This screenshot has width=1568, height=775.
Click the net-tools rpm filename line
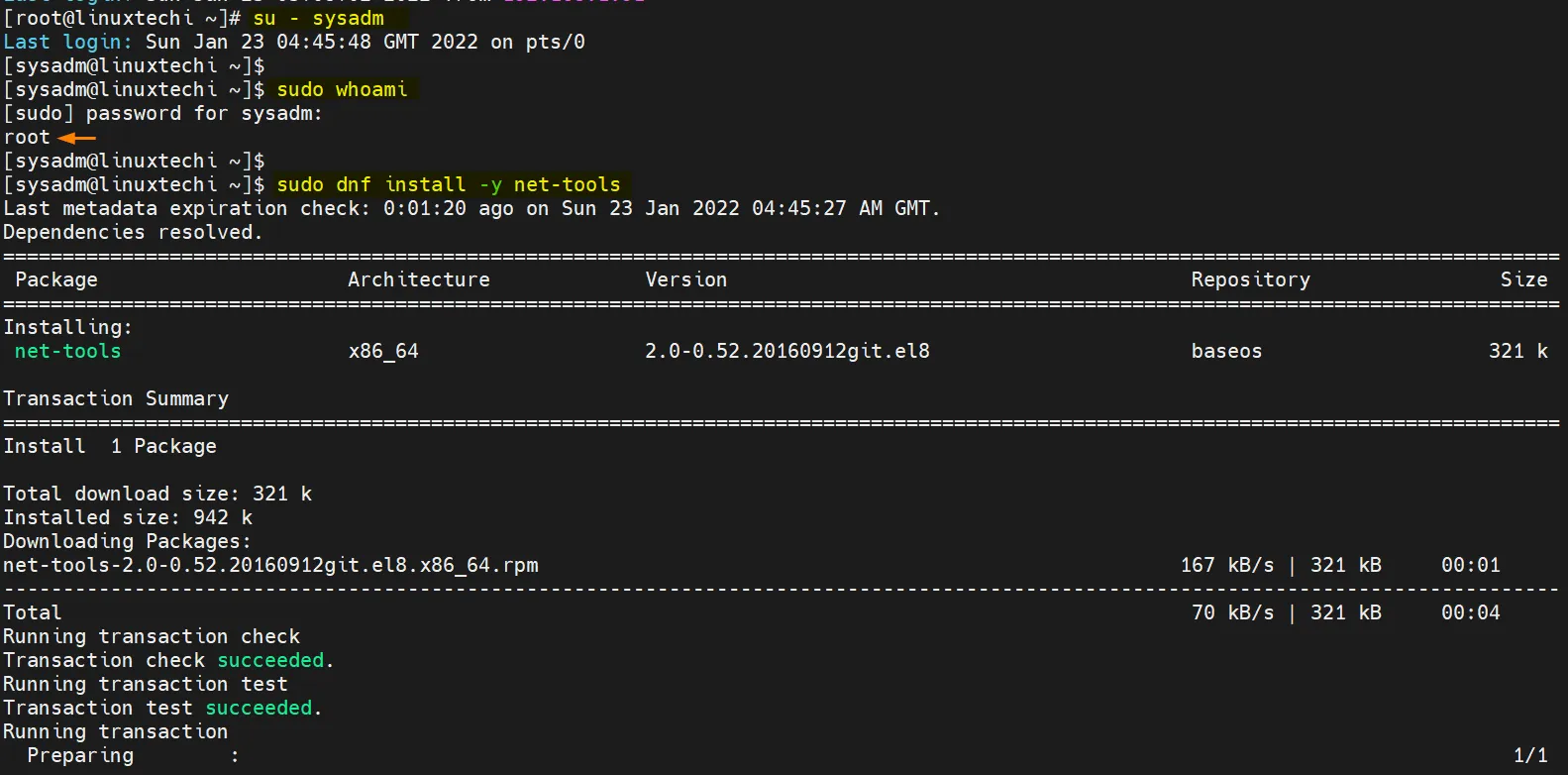point(270,565)
